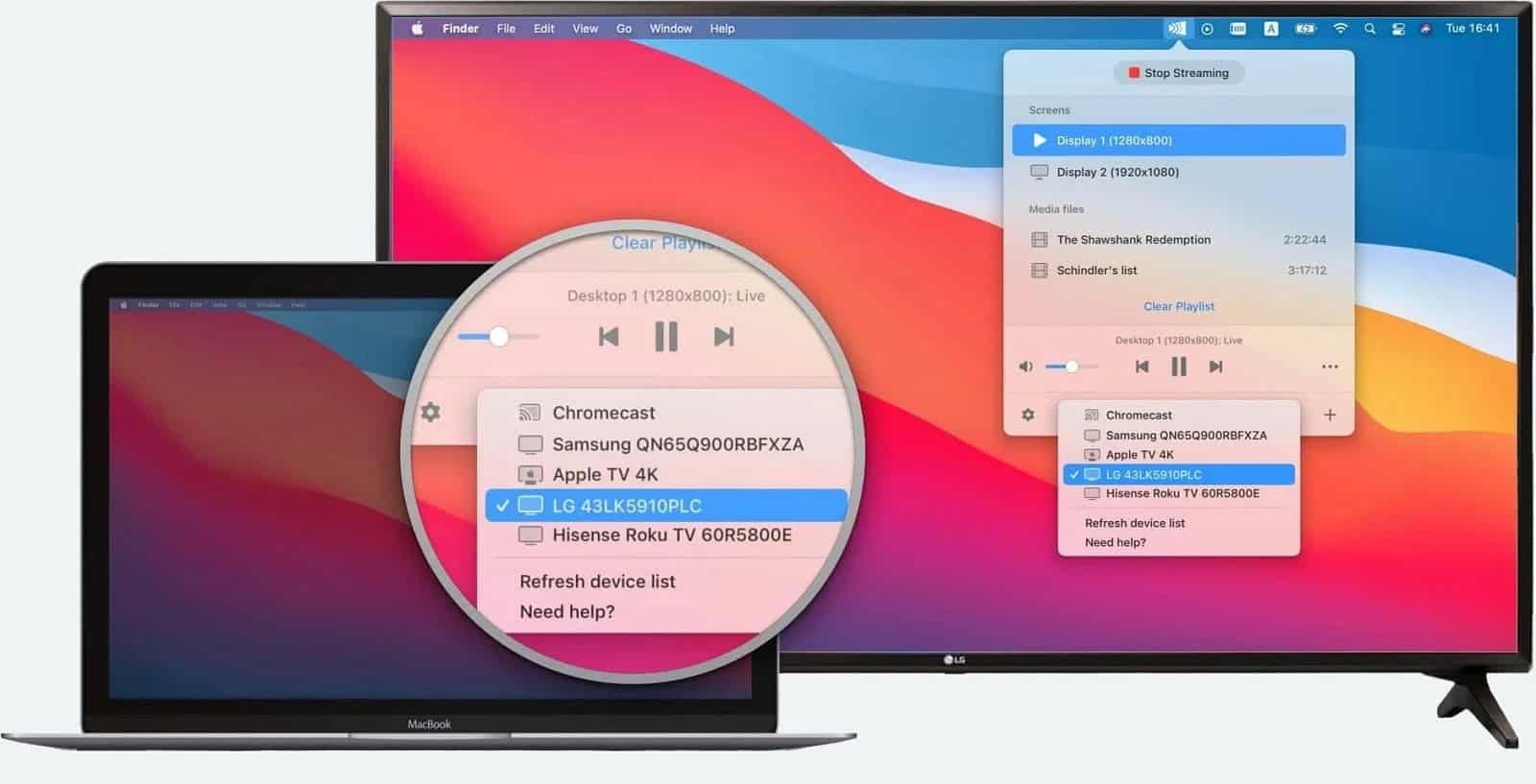Click the circled play icon in the TV menu bar

1208,29
